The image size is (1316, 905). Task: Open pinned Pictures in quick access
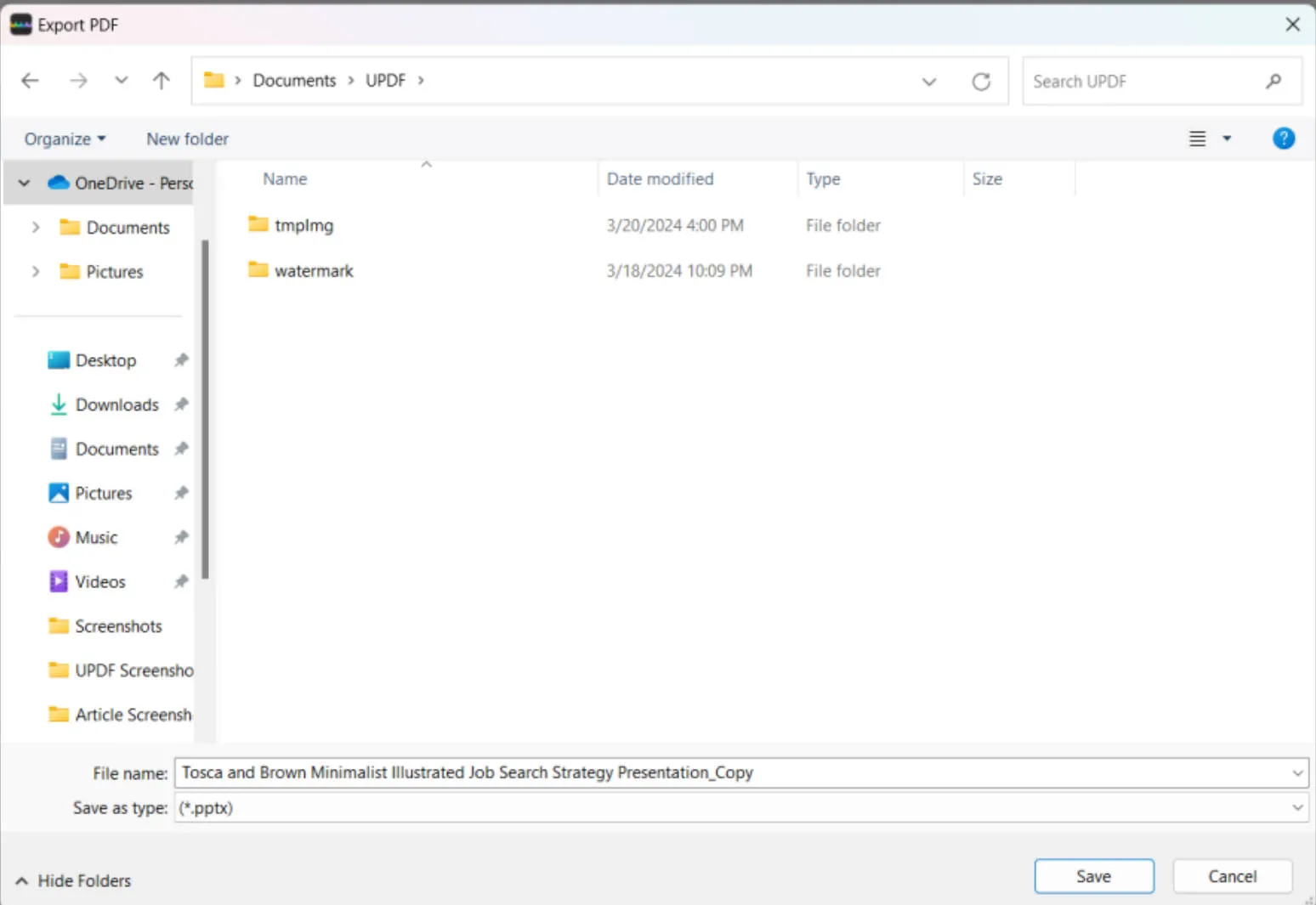point(90,493)
